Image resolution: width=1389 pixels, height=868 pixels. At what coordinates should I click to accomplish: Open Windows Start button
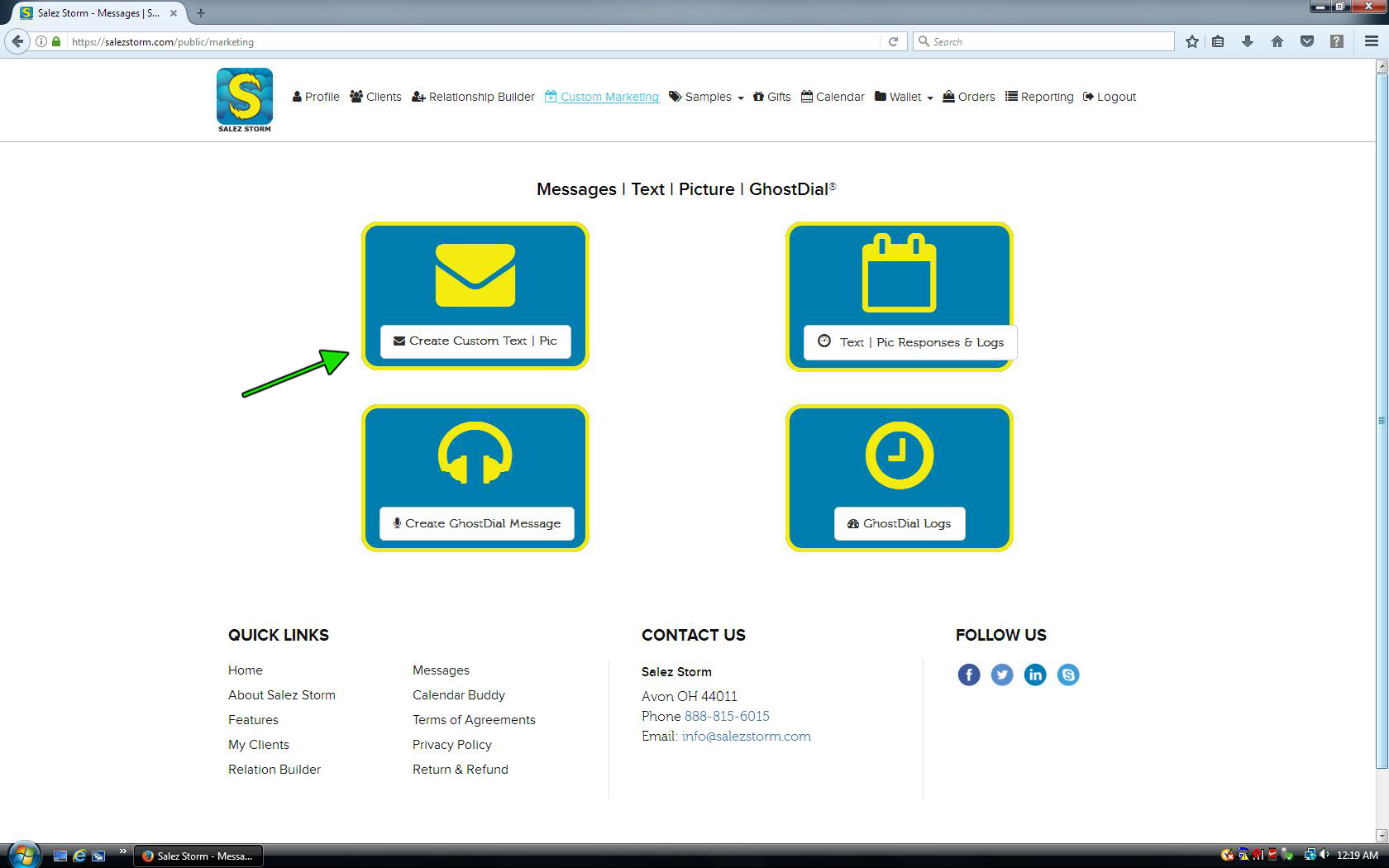point(22,855)
